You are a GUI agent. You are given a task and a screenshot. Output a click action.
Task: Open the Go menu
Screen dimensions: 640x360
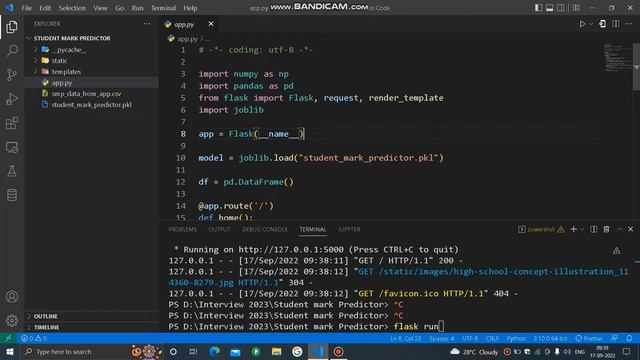(x=119, y=8)
